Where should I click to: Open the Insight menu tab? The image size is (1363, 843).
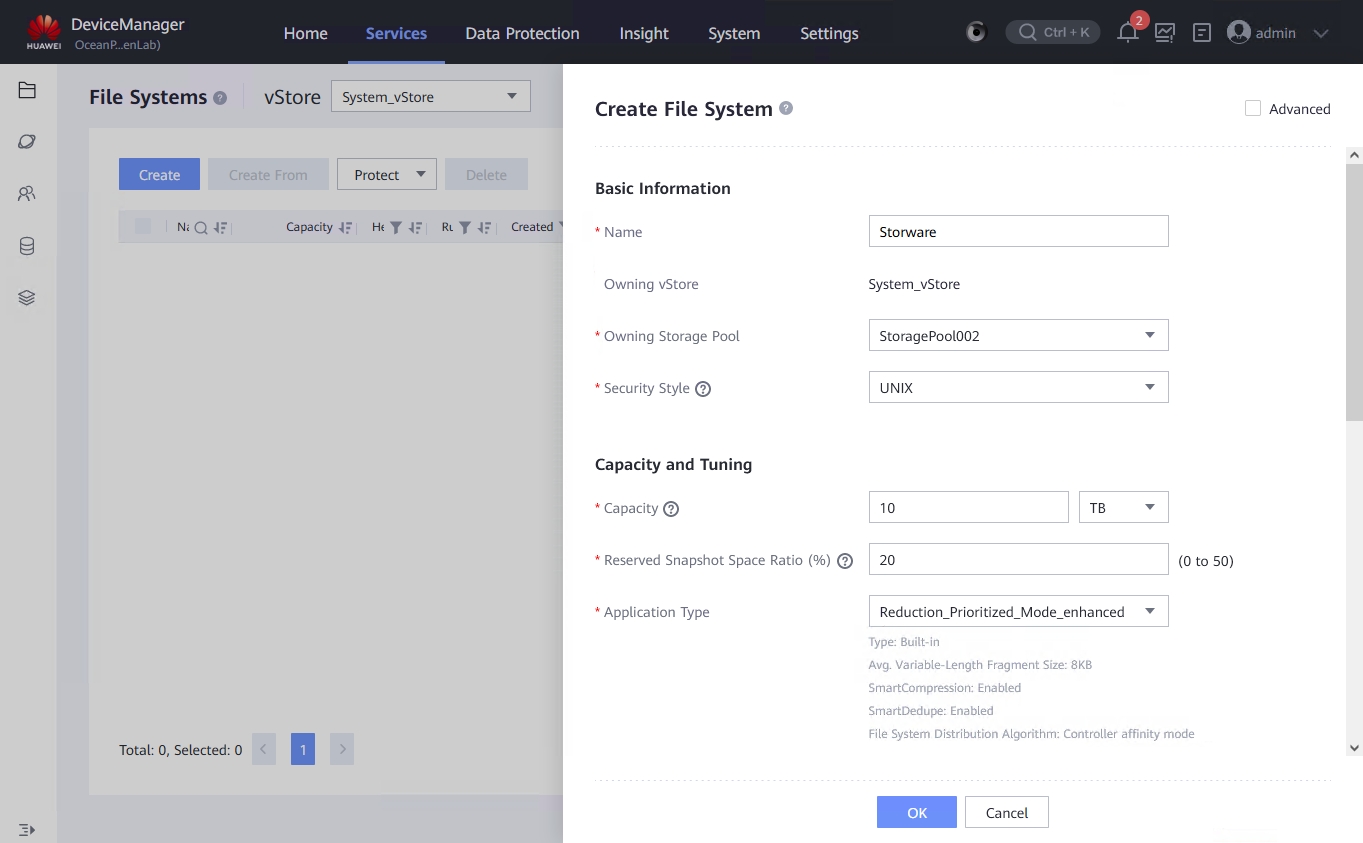point(644,33)
